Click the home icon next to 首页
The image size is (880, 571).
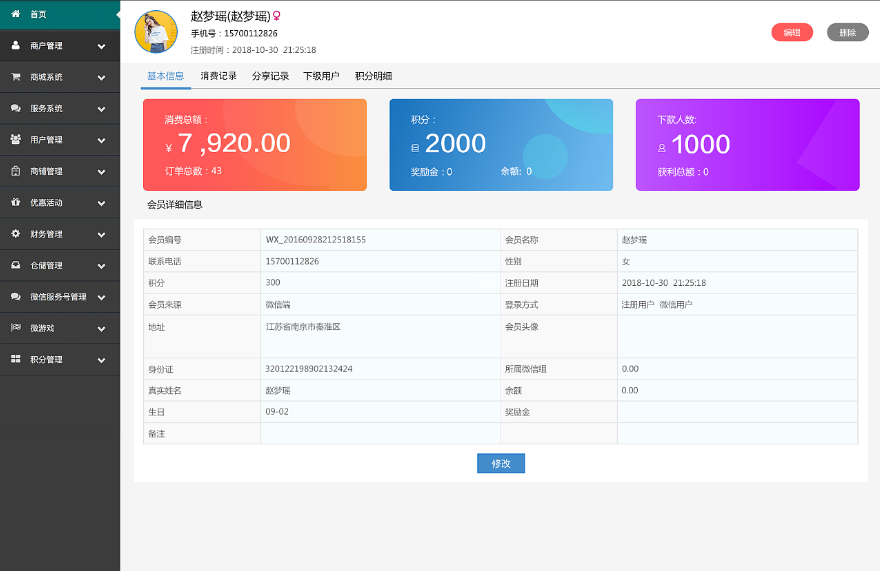click(16, 13)
